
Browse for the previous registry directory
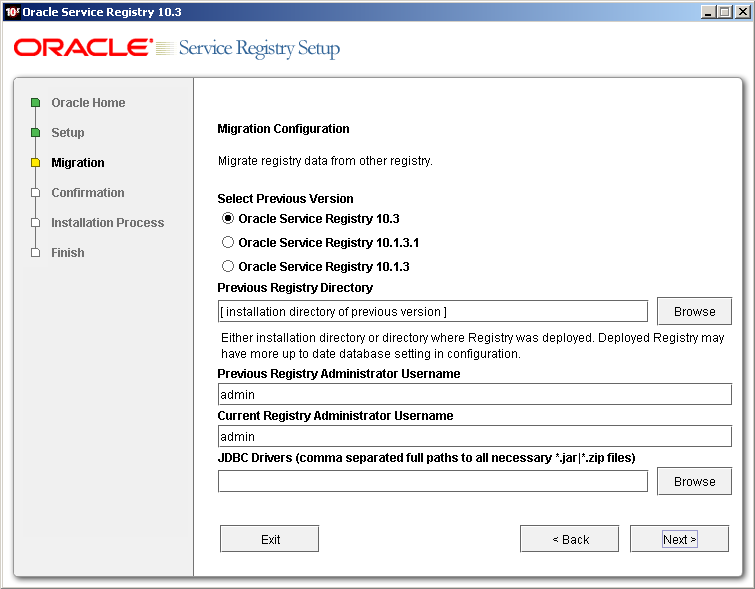694,312
